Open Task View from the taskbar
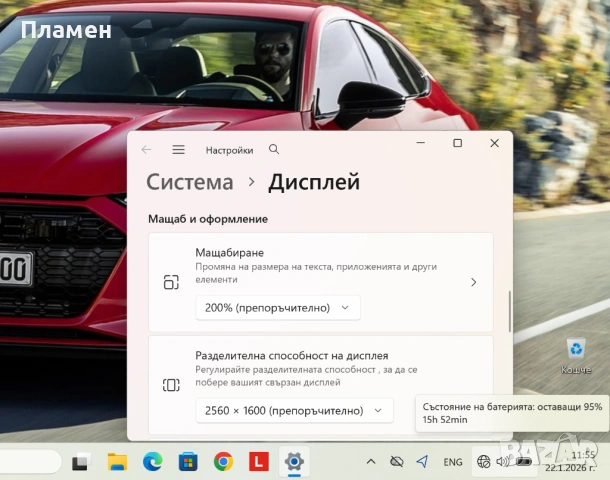 tap(81, 462)
